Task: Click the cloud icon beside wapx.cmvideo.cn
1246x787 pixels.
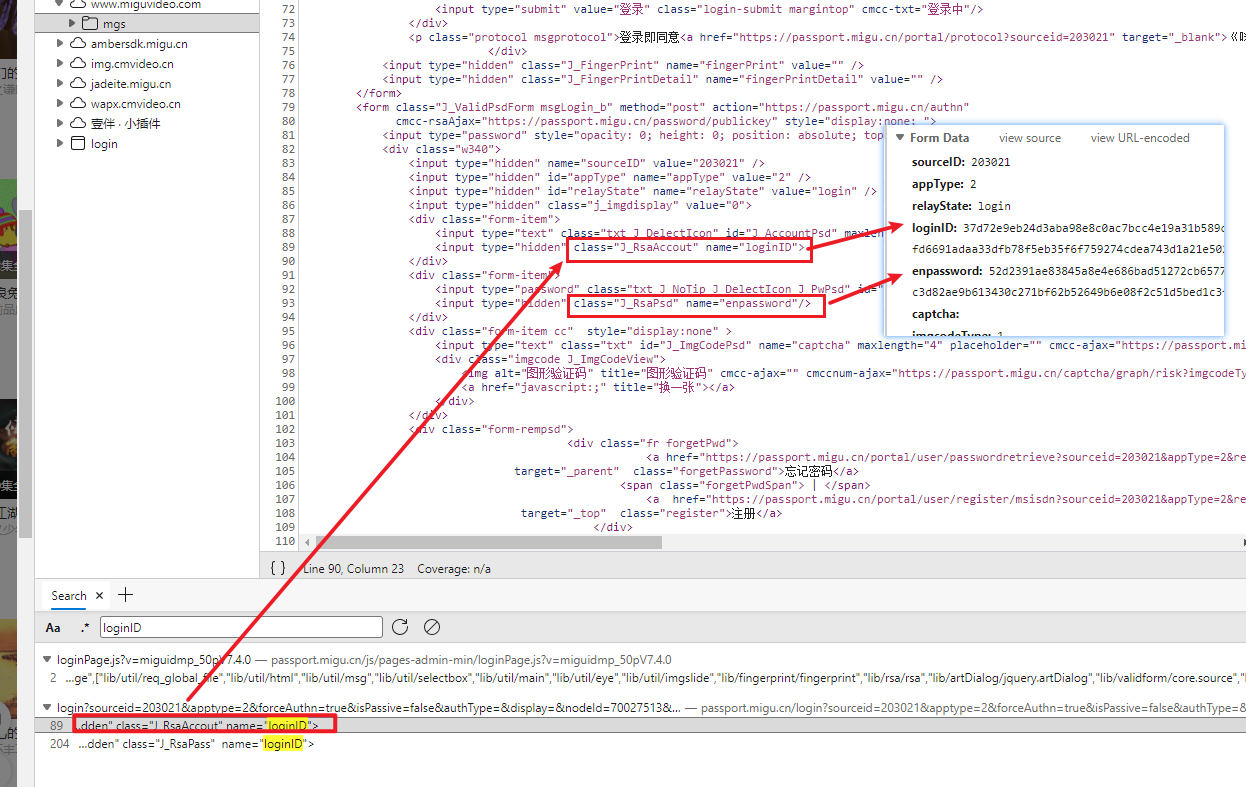Action: (x=78, y=103)
